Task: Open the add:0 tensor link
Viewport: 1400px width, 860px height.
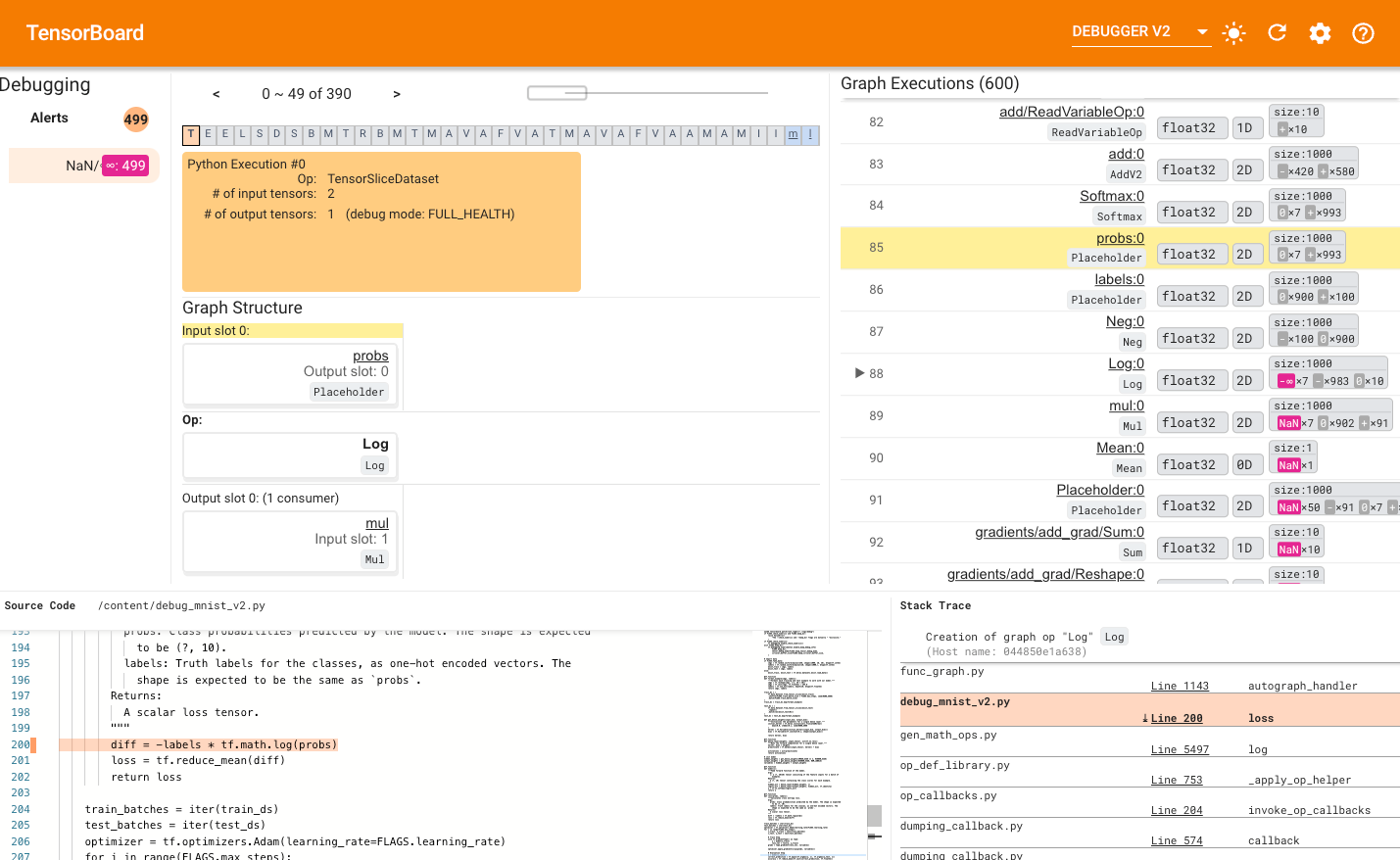Action: (x=1126, y=154)
